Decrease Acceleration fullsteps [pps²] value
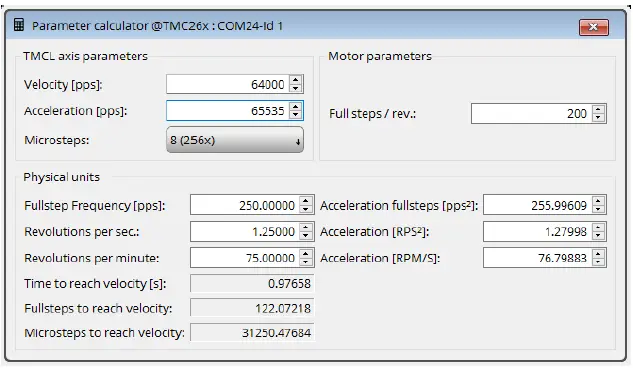This screenshot has width=633, height=372. pos(599,209)
